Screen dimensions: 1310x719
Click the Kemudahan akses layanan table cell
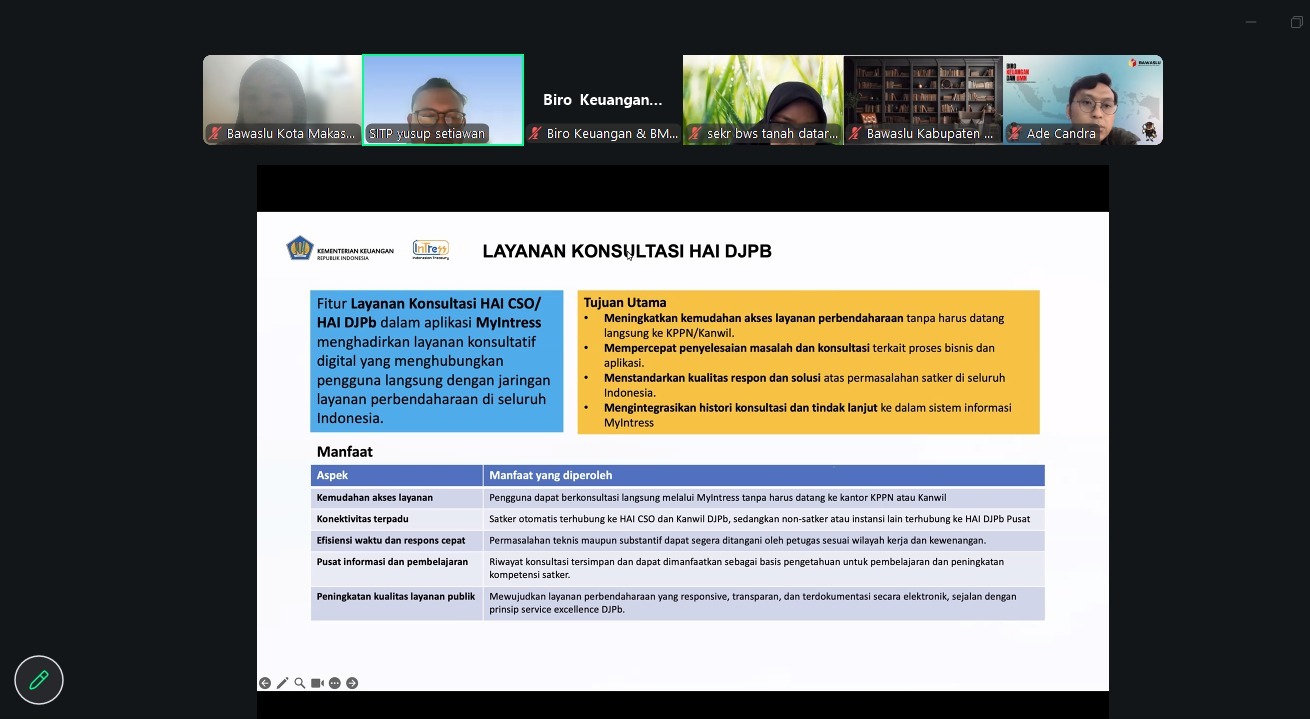tap(397, 498)
